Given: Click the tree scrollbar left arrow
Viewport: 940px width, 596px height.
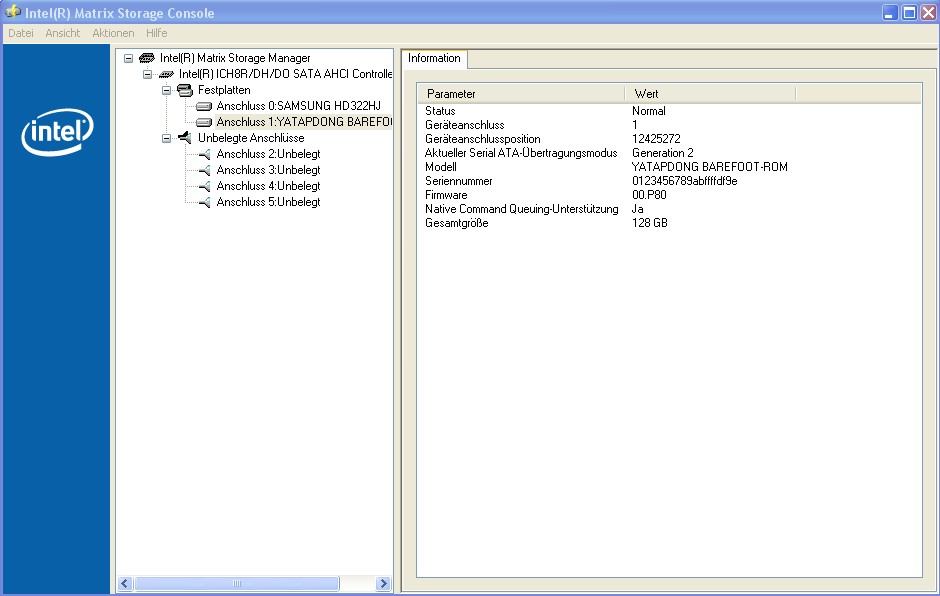Looking at the screenshot, I should [125, 583].
